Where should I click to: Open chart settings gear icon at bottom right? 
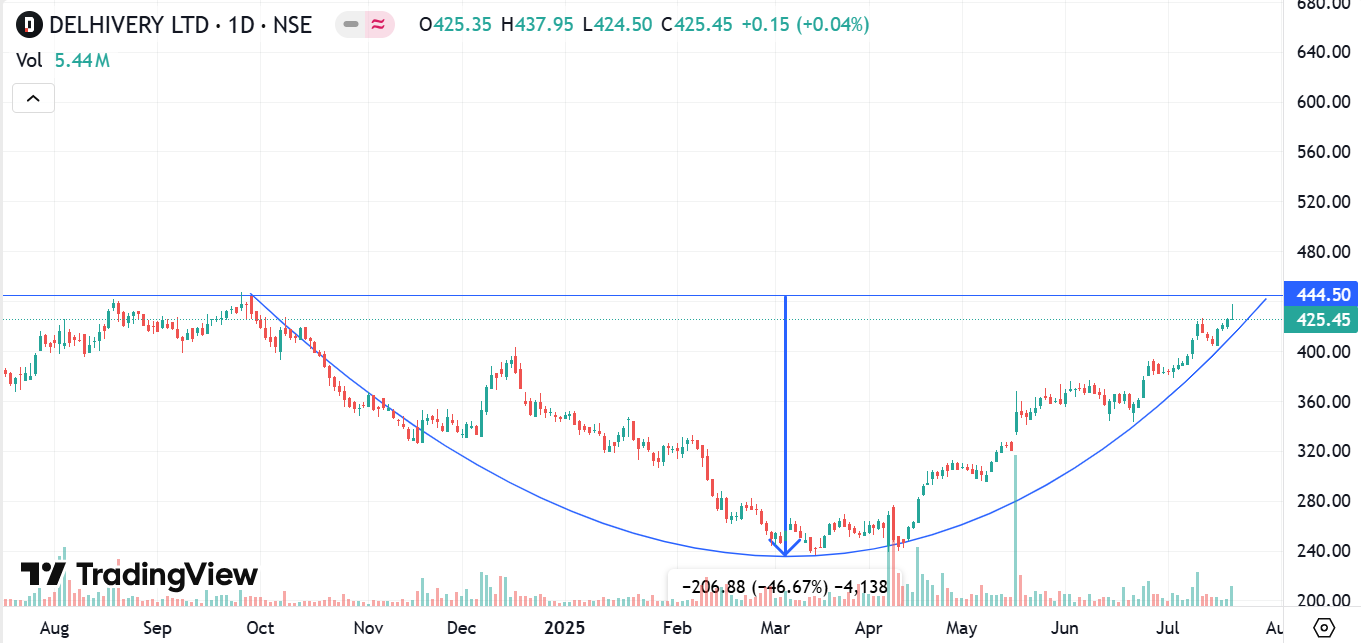click(1324, 628)
